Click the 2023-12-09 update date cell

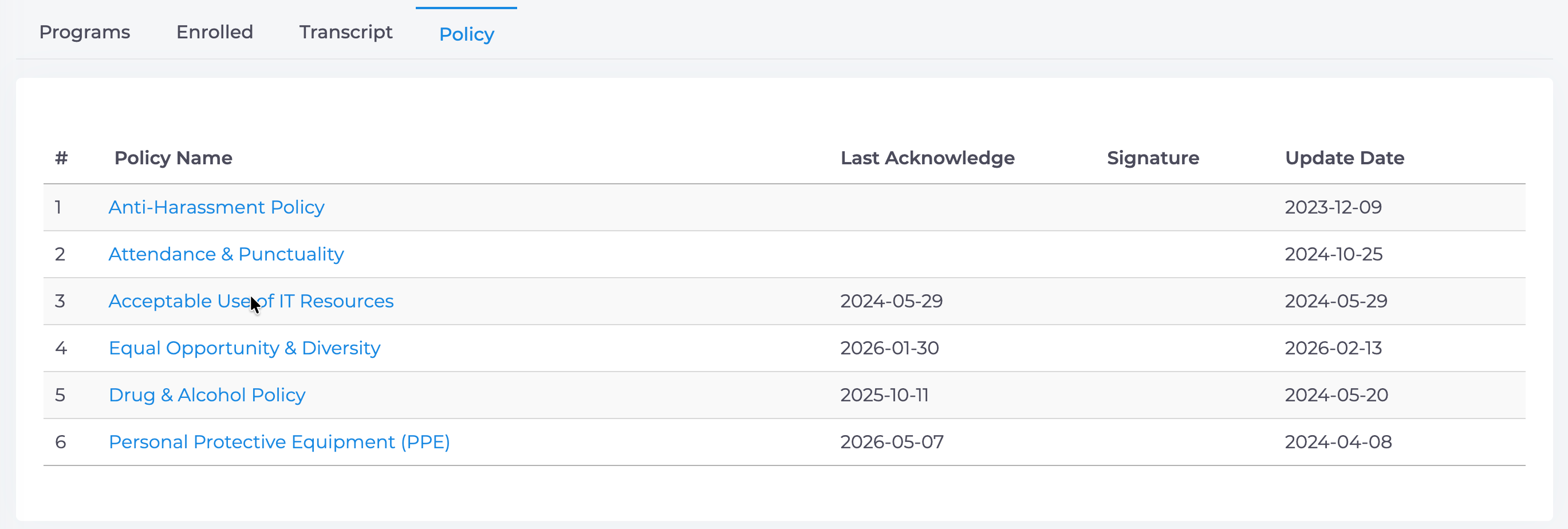click(1333, 208)
